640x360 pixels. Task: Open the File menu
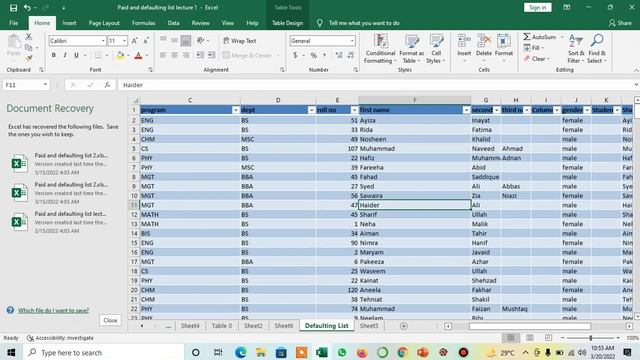(x=13, y=23)
